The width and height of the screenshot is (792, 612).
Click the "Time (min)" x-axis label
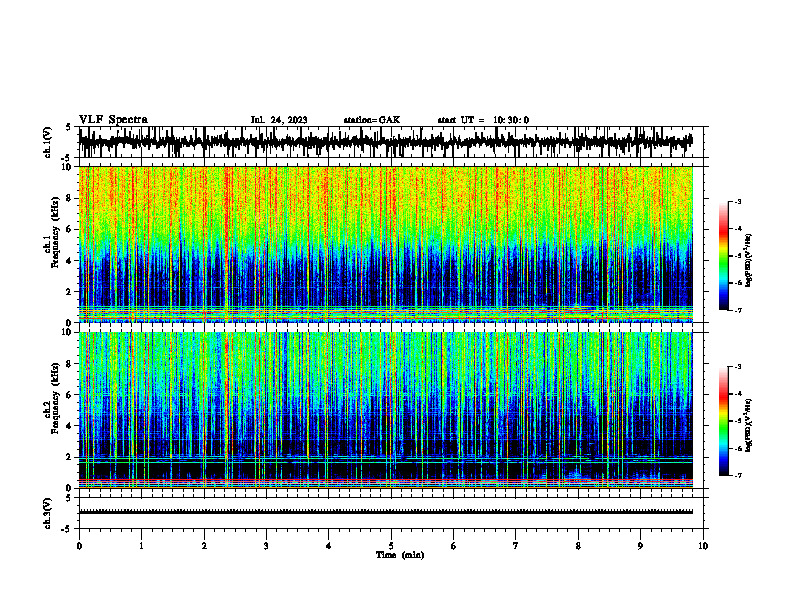(400, 555)
